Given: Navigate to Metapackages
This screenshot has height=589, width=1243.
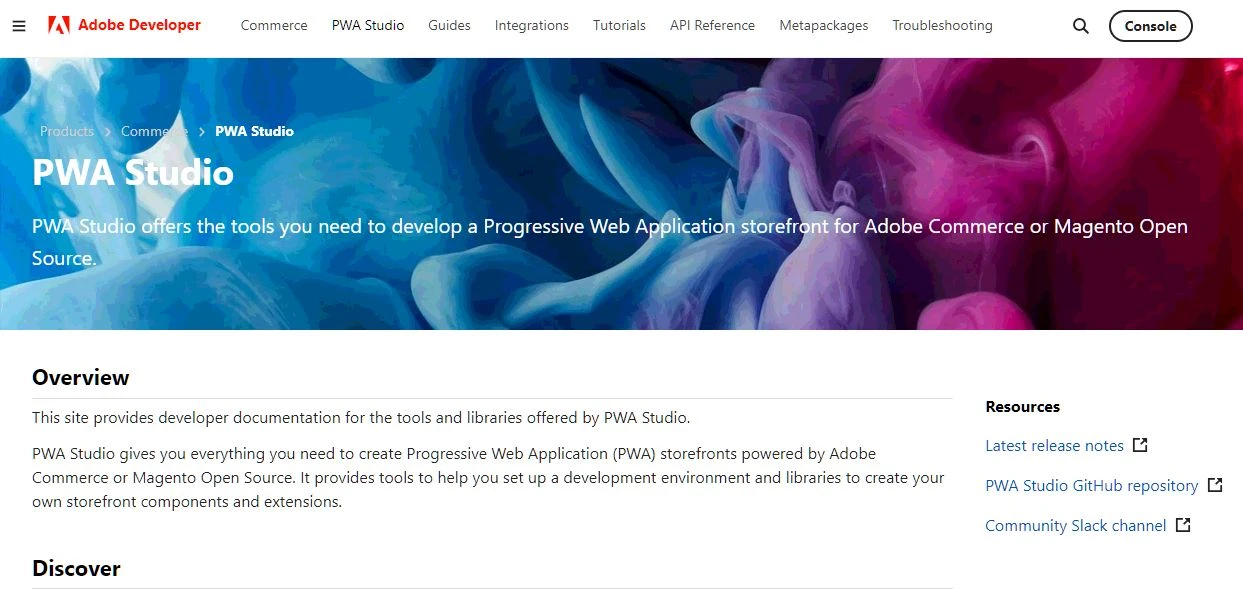Looking at the screenshot, I should (x=824, y=26).
